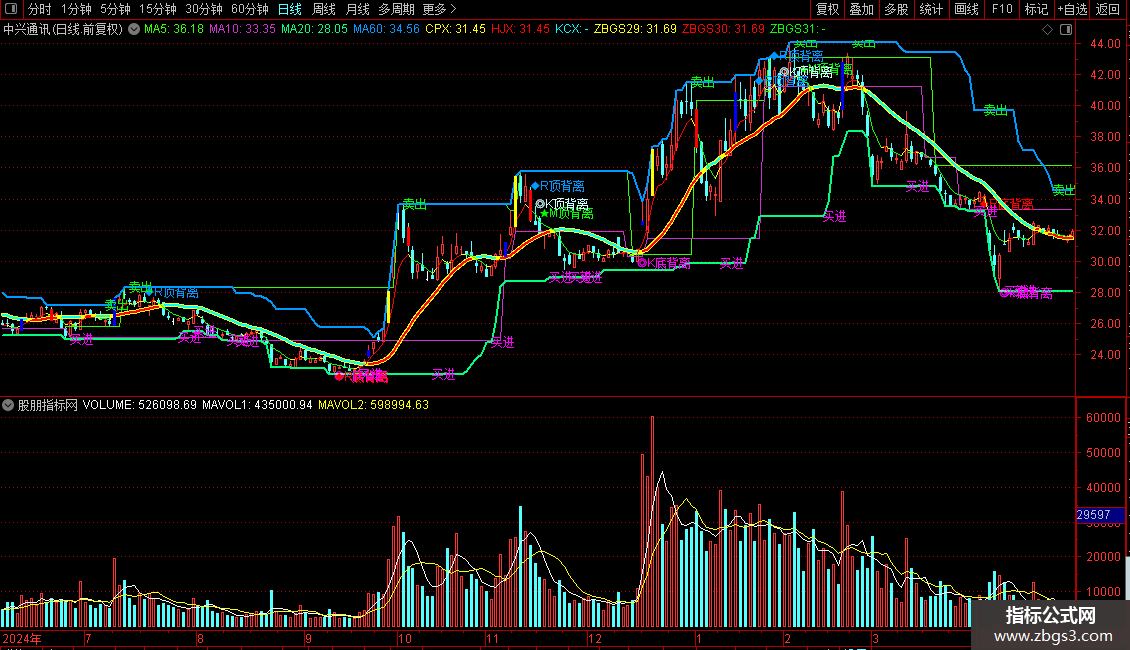Click the diamond icon near the price axis
Screen dimensions: 1130x650
click(x=1047, y=30)
